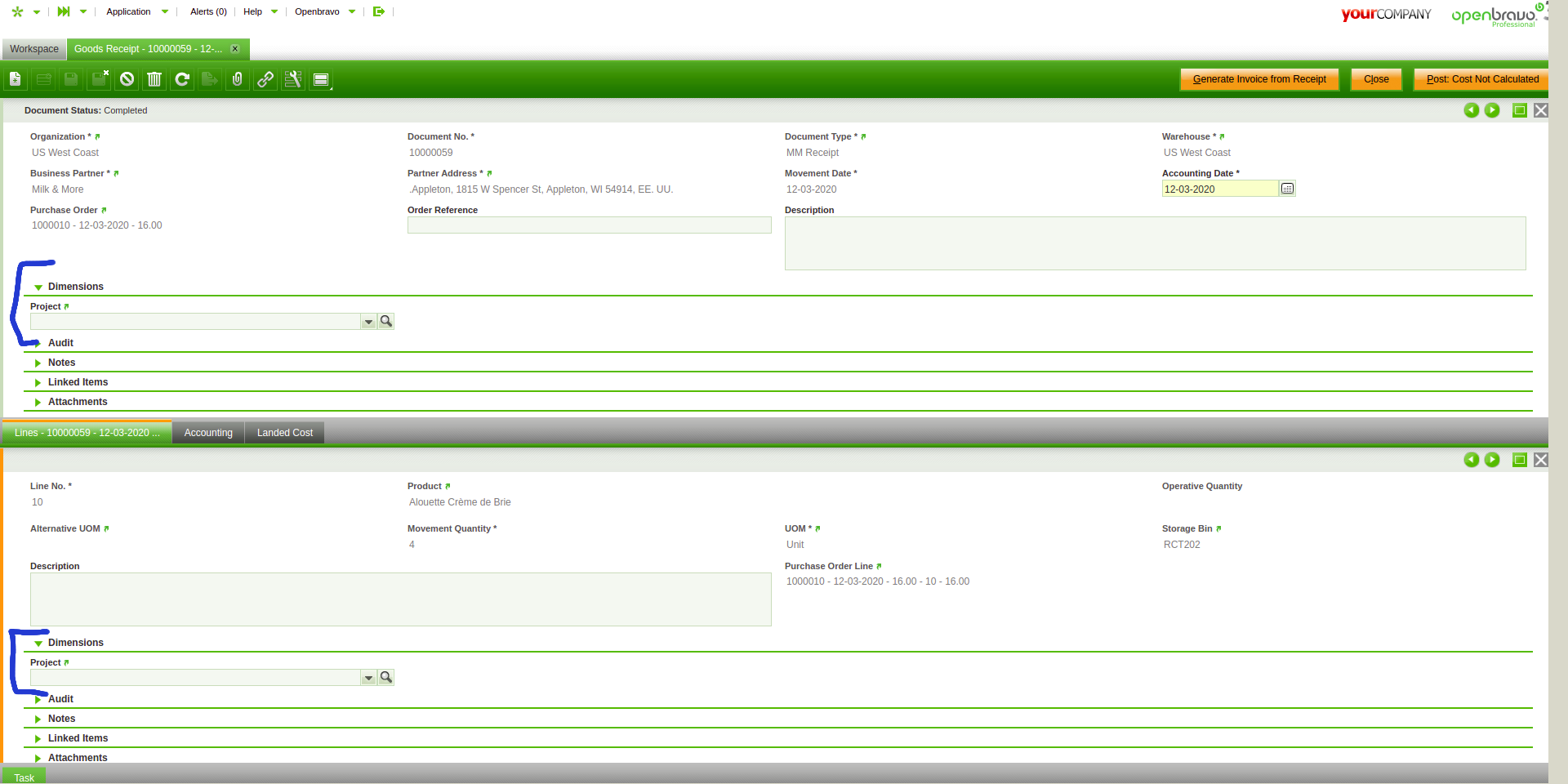Click the Purchase Order value 1000010 - 12-03-2020 - 16.00
1568x784 pixels.
pos(97,225)
